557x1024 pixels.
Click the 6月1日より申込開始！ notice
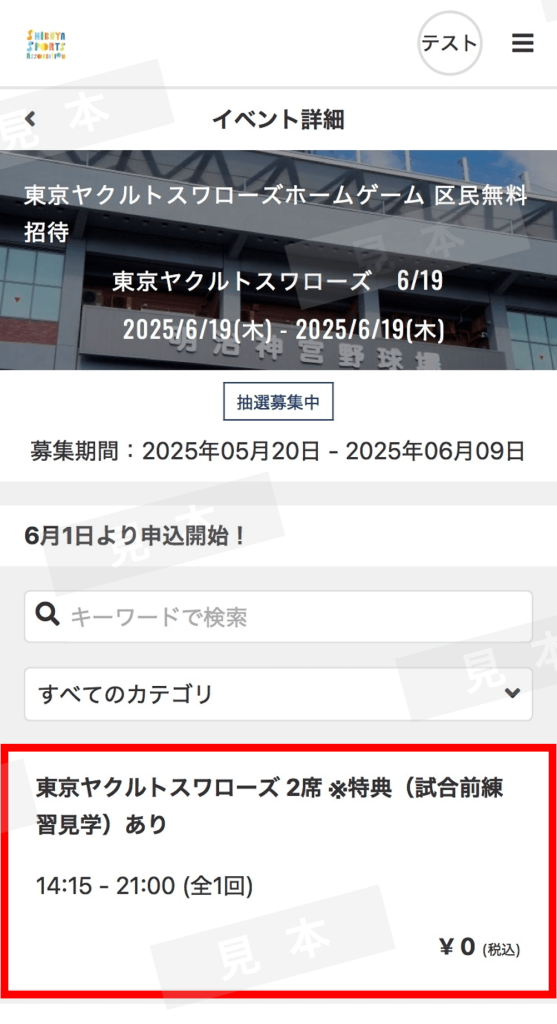coord(135,536)
